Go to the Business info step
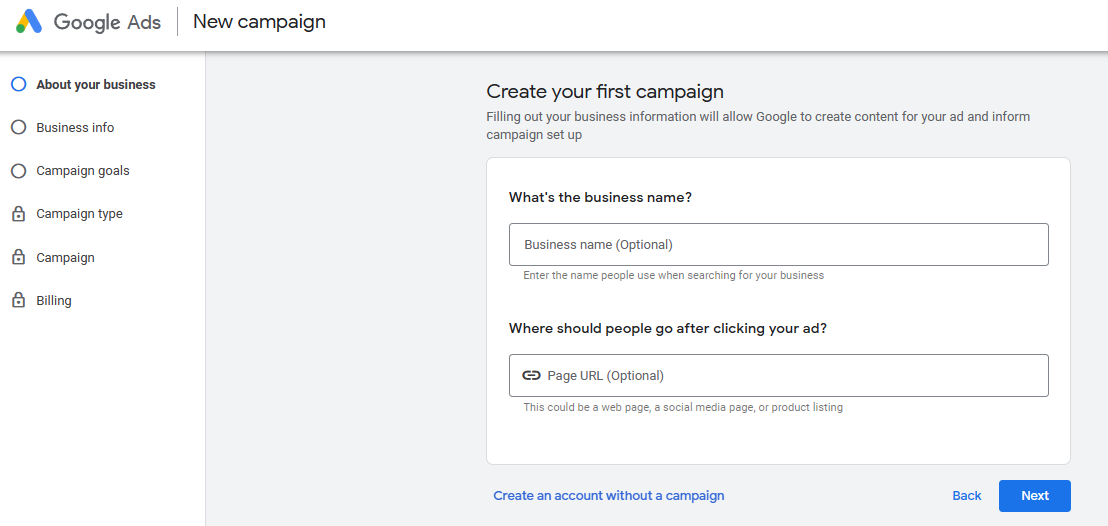The image size is (1108, 526). pos(75,128)
